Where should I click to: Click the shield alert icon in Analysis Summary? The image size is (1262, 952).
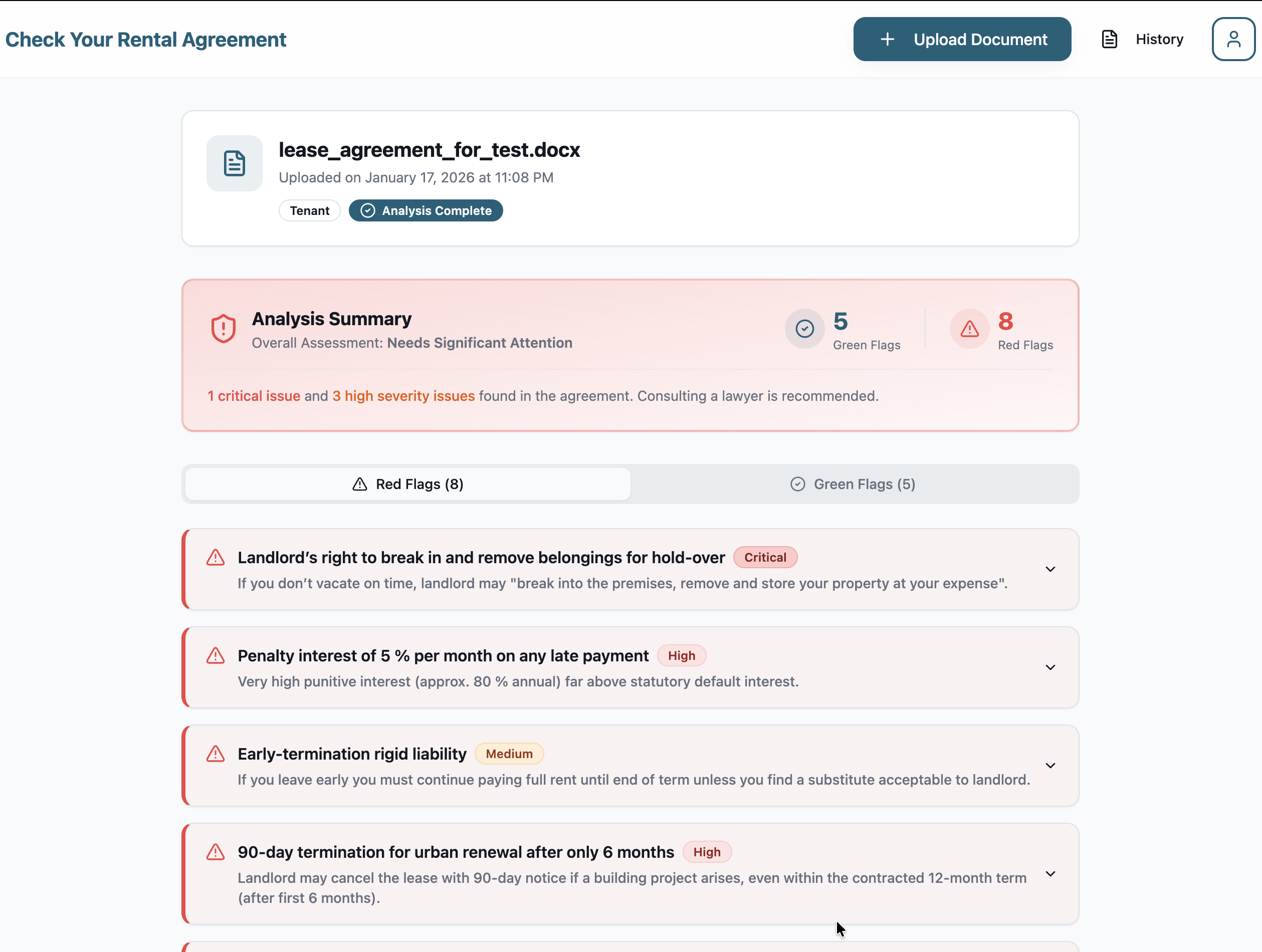[223, 328]
